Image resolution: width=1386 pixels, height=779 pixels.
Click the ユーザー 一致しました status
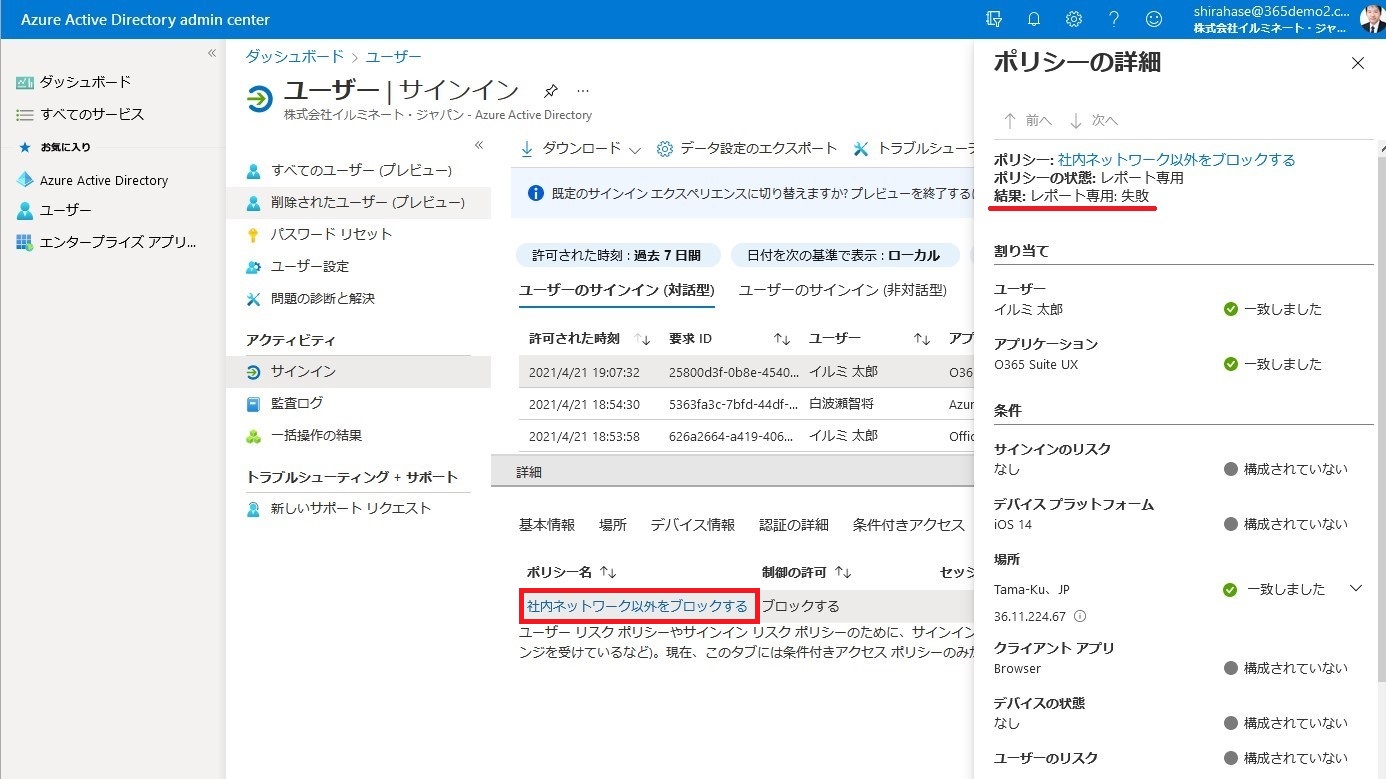click(1272, 309)
